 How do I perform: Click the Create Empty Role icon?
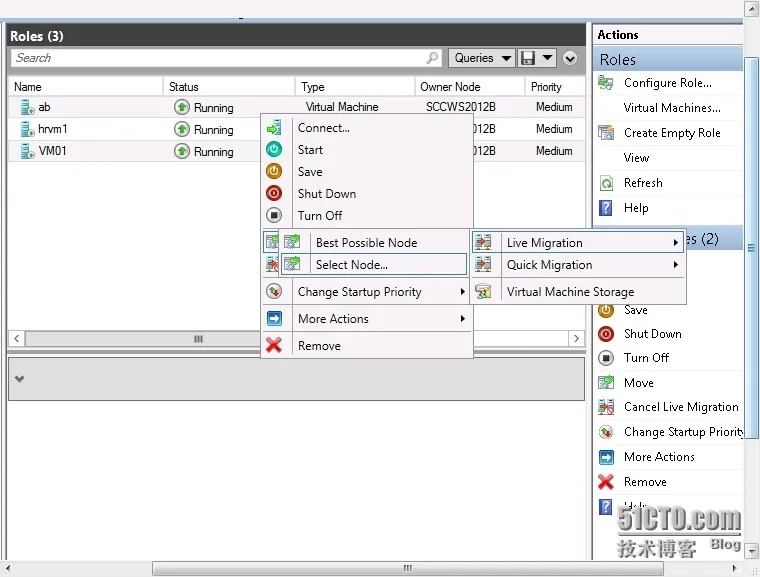605,132
